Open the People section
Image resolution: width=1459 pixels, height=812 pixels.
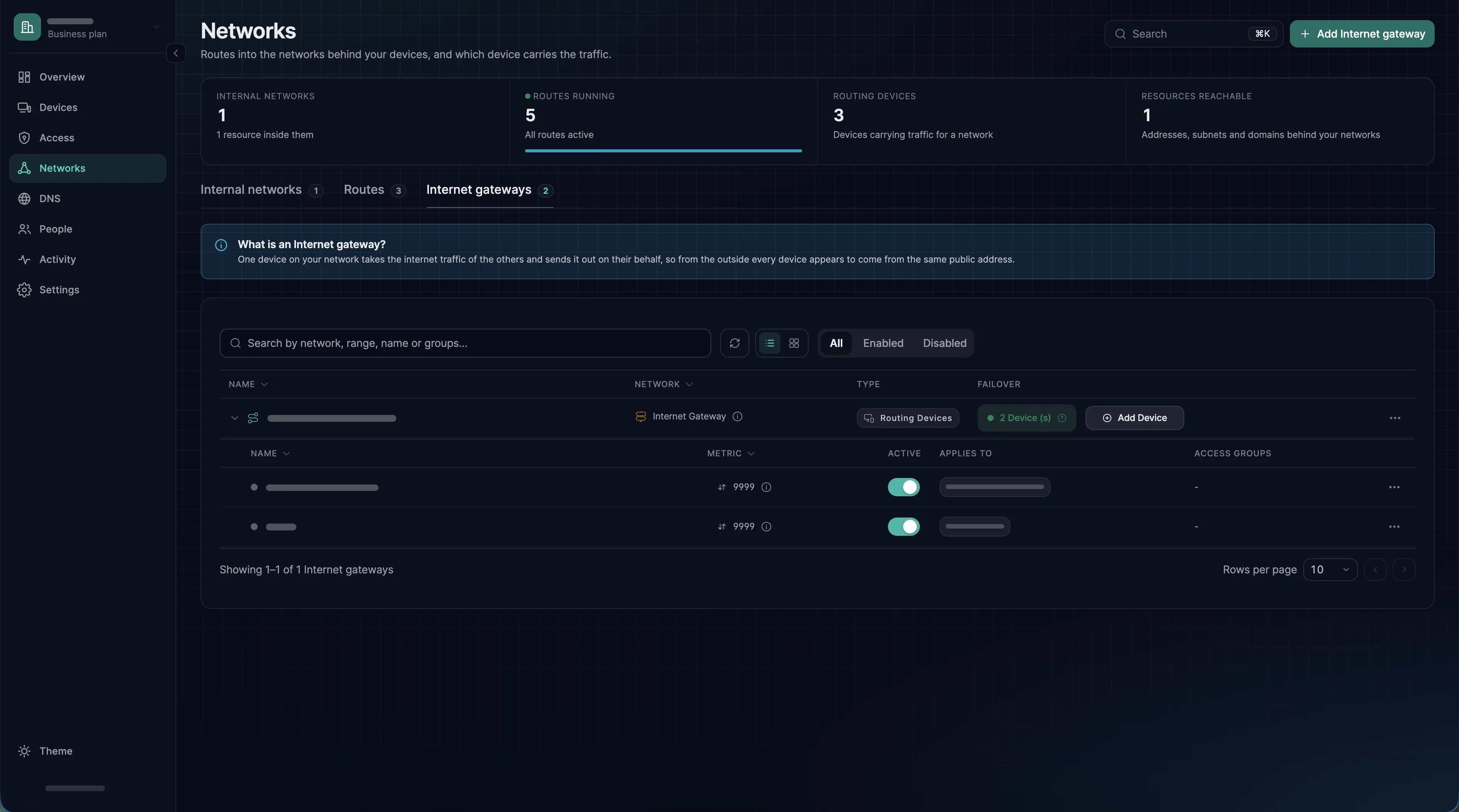pyautogui.click(x=88, y=229)
